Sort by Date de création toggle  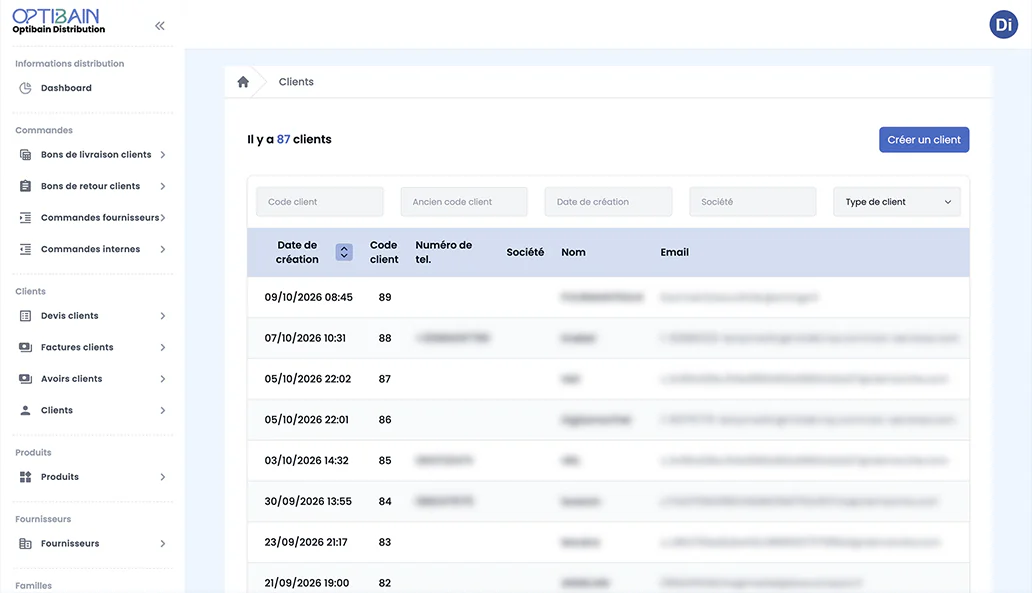[x=344, y=252]
